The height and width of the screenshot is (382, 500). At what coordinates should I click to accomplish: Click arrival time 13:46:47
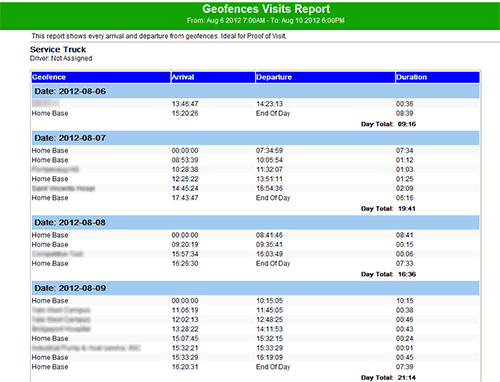click(x=185, y=104)
